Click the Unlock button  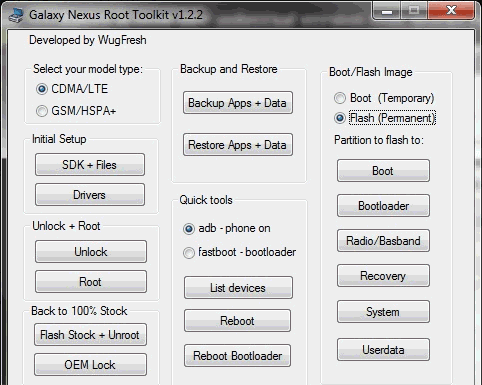[91, 252]
